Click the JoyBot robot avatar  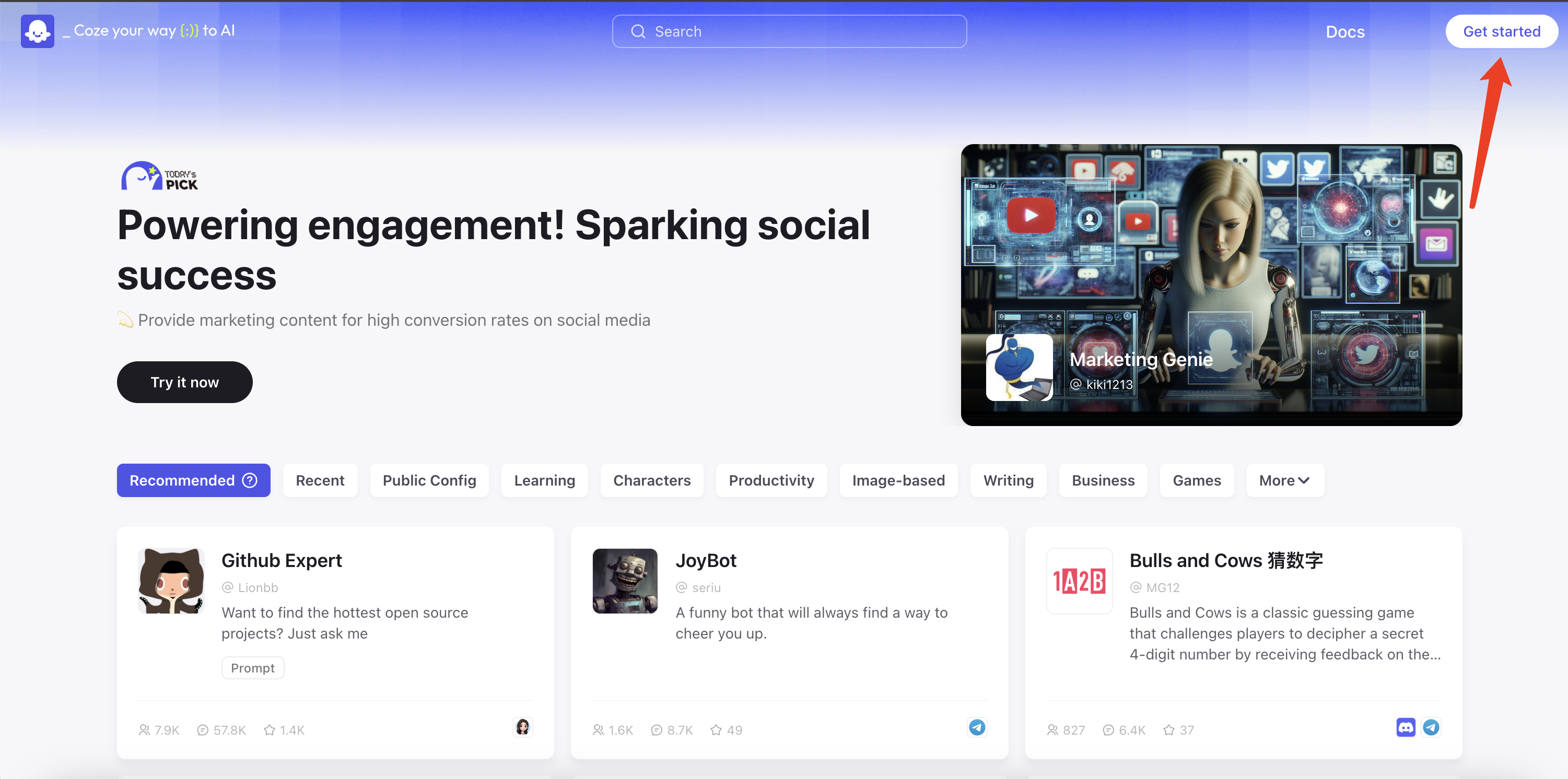coord(625,581)
